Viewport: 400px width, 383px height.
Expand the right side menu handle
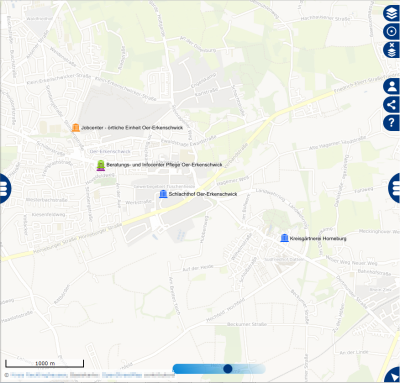[395, 188]
